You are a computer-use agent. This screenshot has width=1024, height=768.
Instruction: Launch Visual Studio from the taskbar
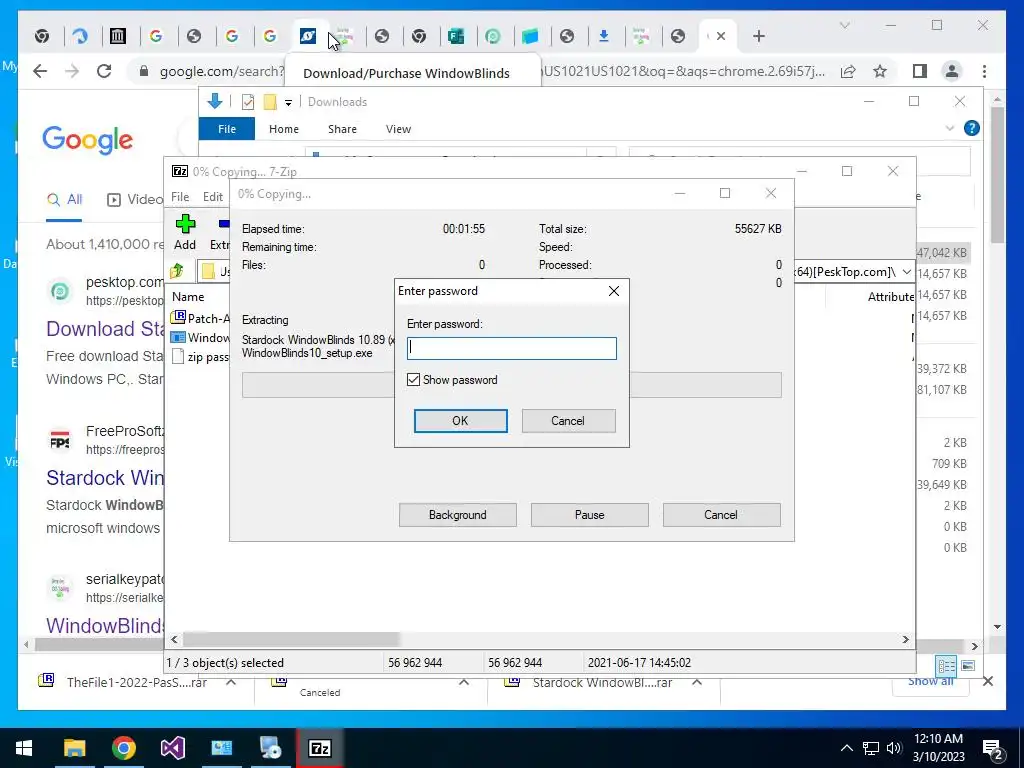(x=172, y=748)
